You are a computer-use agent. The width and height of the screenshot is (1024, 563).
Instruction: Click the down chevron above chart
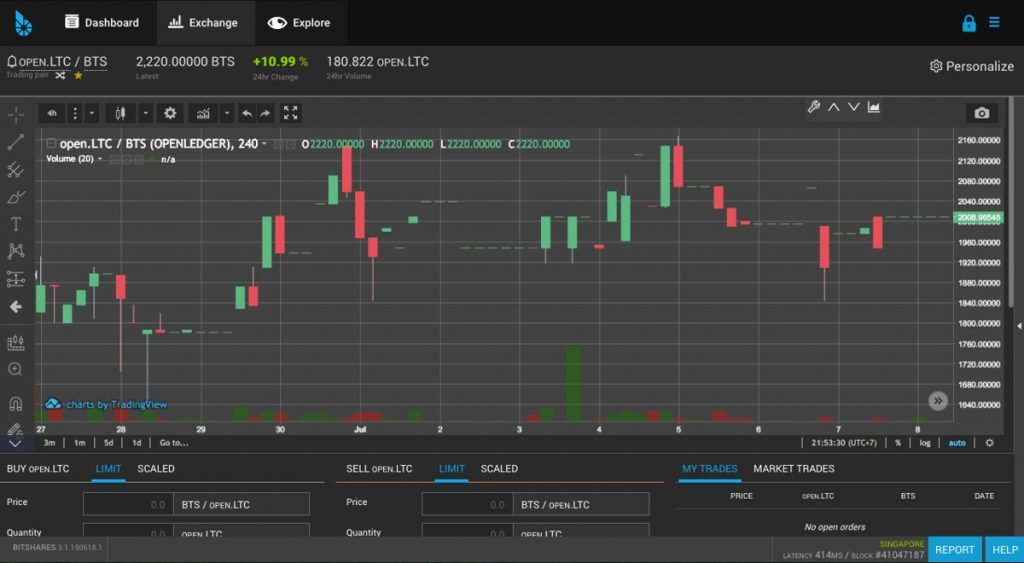click(854, 107)
